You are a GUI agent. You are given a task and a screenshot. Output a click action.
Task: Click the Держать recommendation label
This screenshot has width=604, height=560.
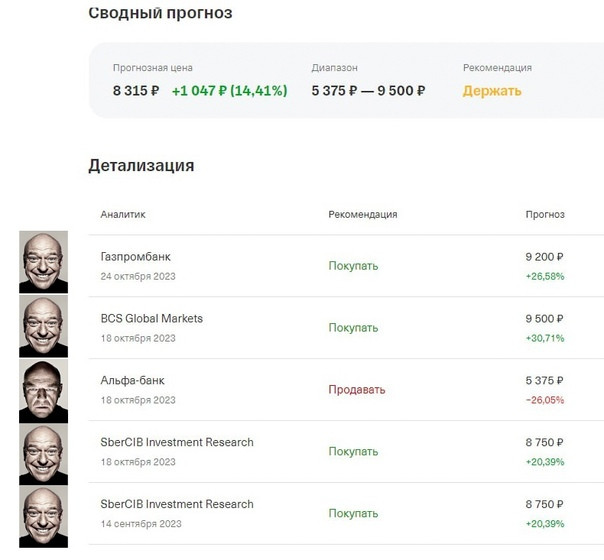coord(492,91)
